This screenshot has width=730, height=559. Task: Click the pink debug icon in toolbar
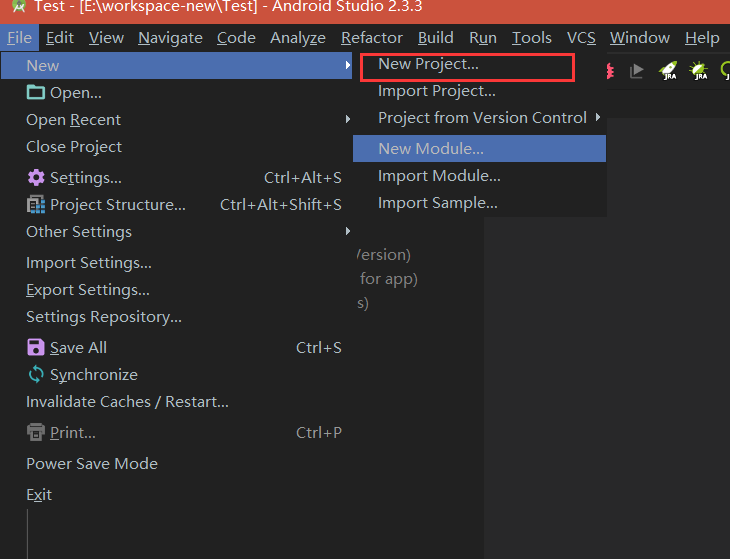coord(610,71)
